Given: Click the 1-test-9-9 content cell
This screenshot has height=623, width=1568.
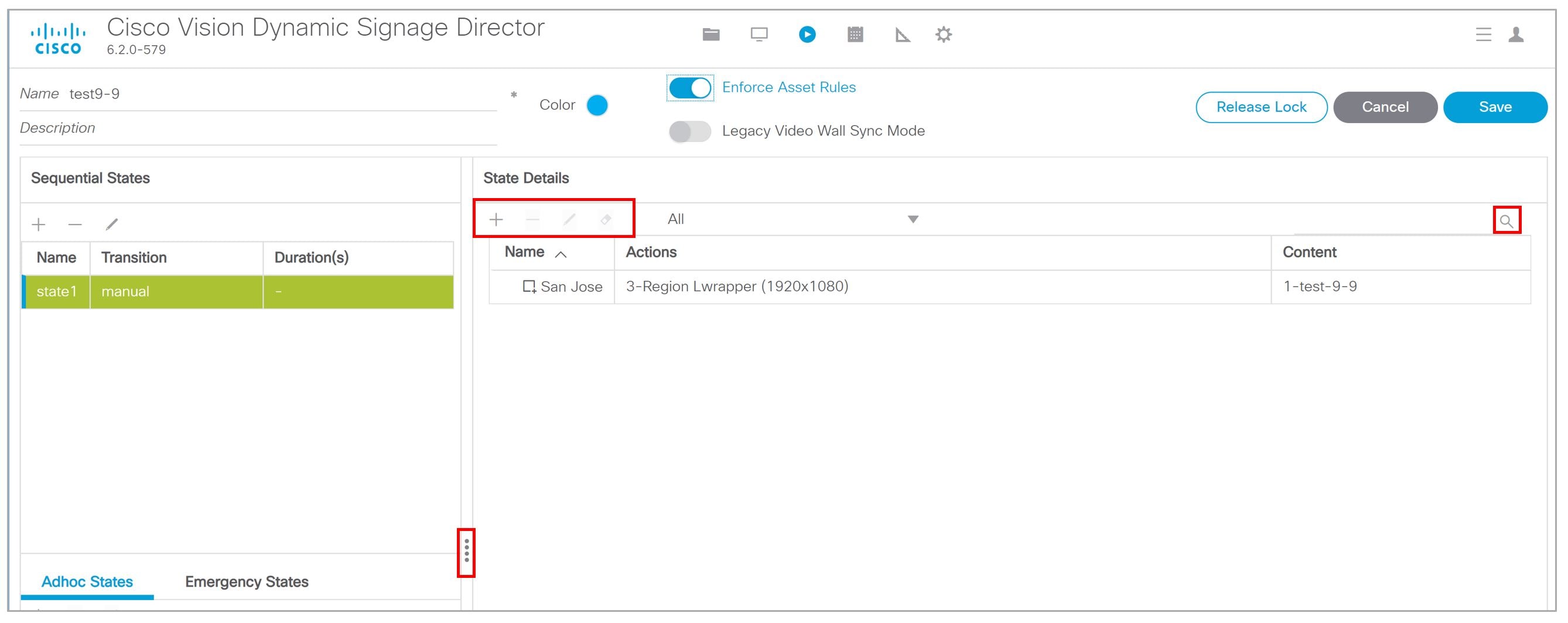Looking at the screenshot, I should pos(1400,287).
